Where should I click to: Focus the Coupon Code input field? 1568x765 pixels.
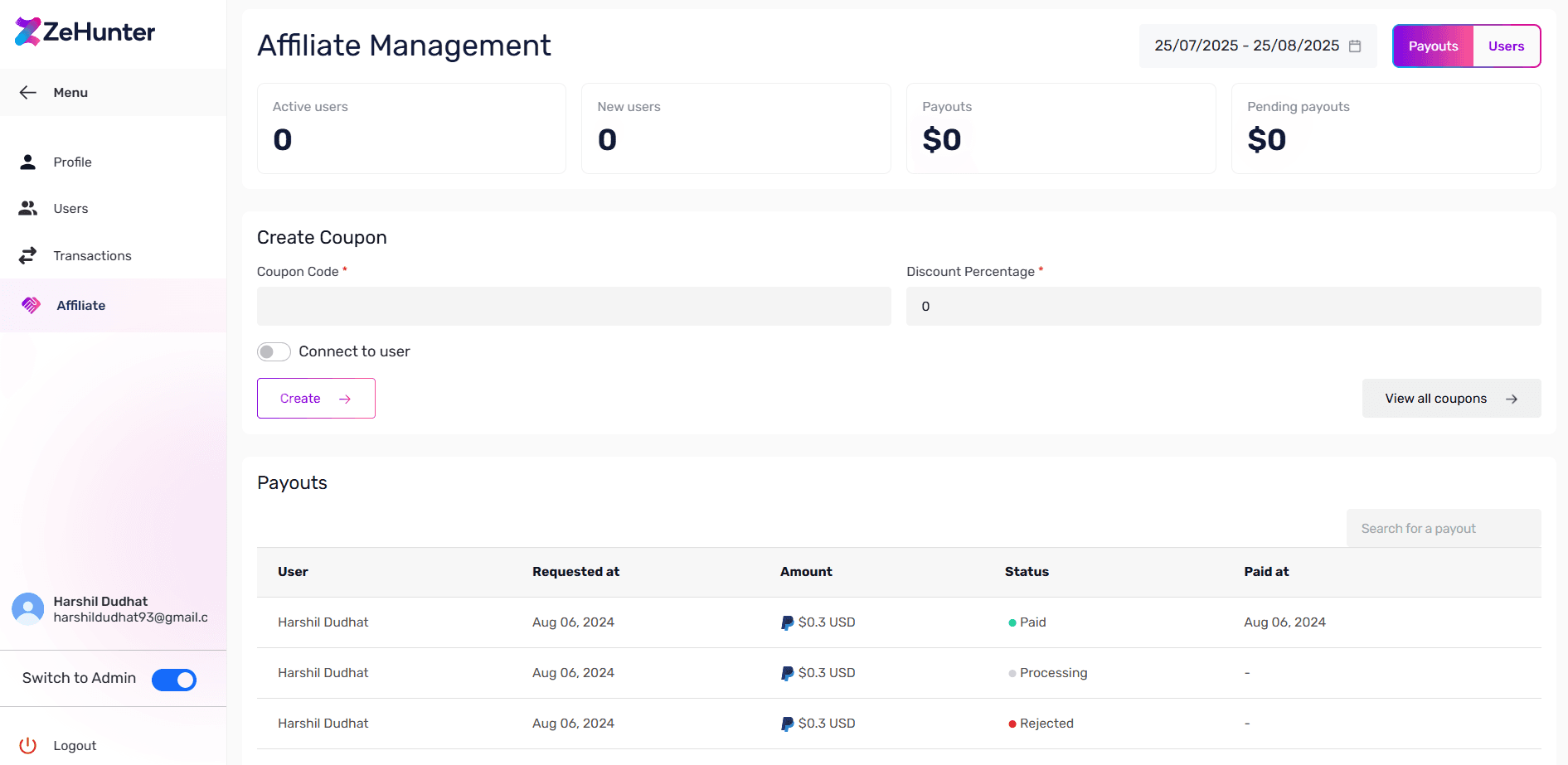(574, 307)
